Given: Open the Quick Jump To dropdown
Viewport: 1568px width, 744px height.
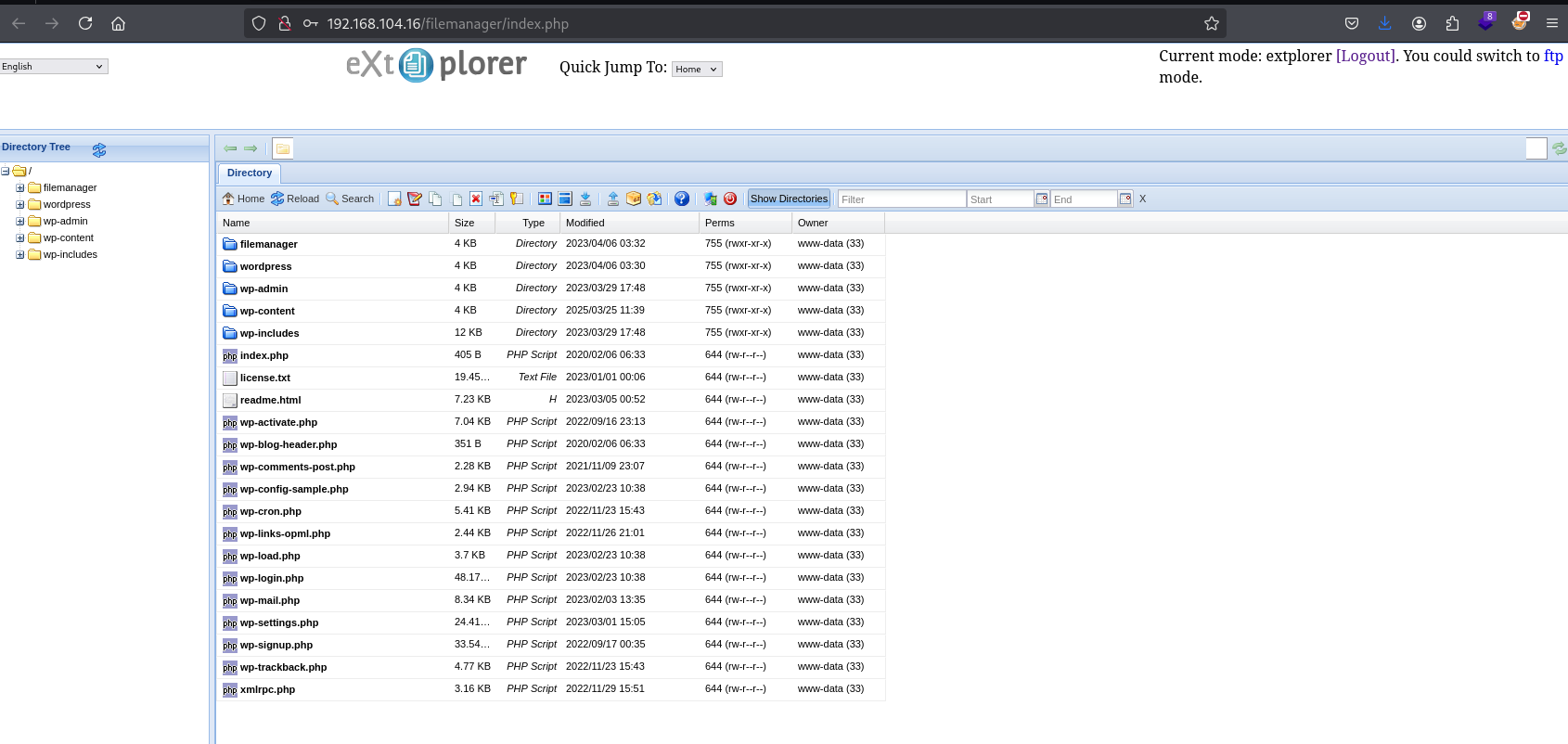Looking at the screenshot, I should (x=697, y=70).
